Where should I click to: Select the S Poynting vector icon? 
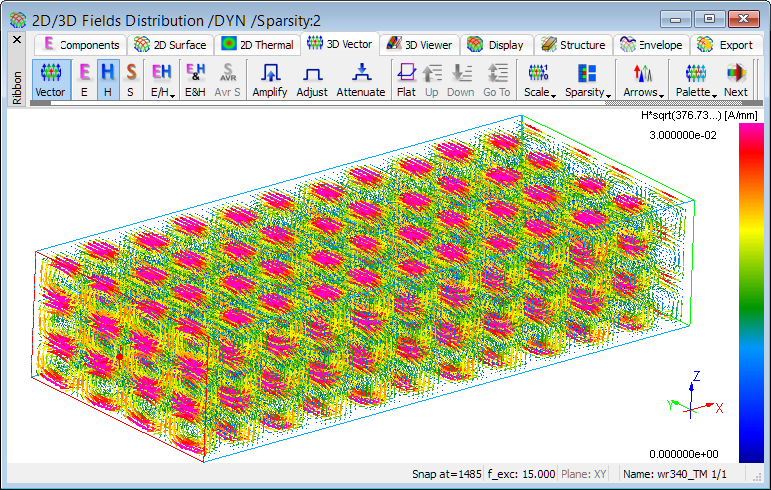130,80
